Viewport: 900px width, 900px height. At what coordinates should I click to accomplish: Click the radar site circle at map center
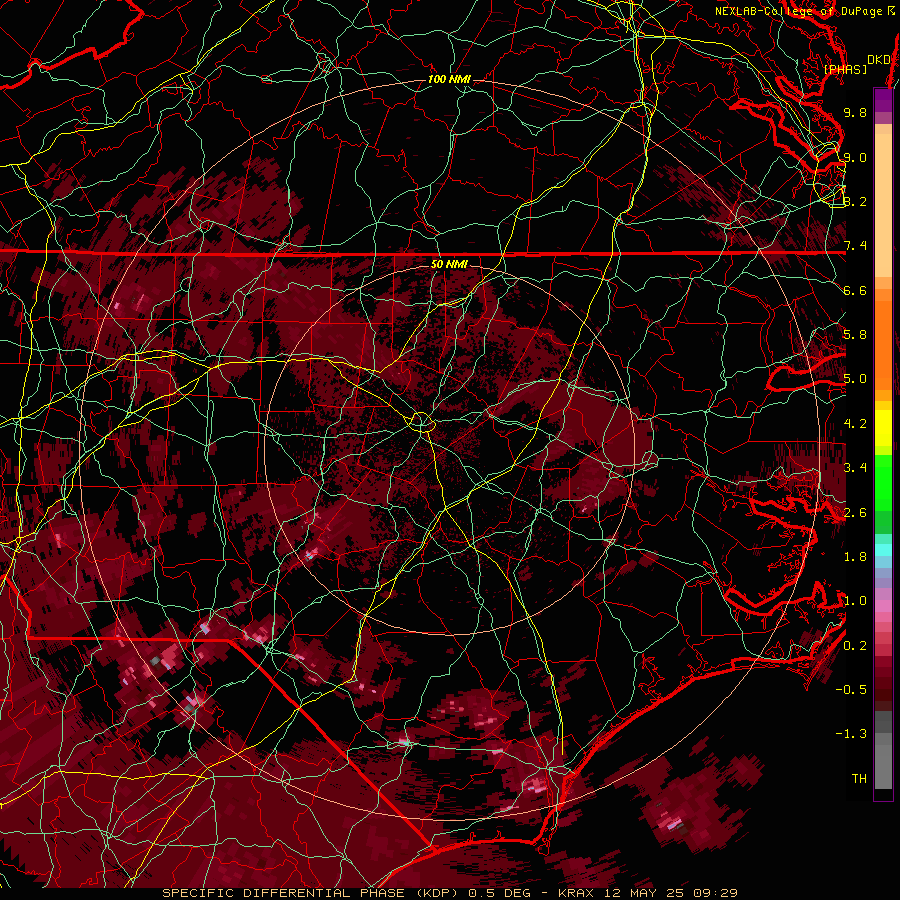click(422, 422)
